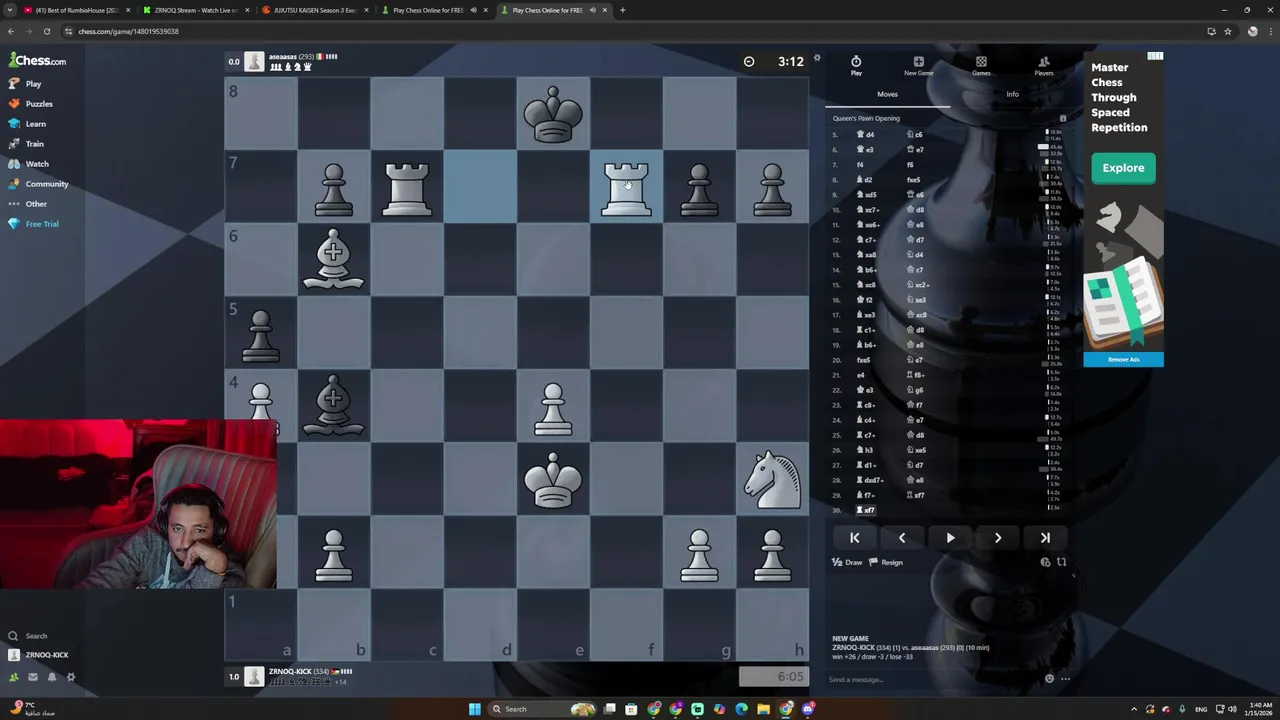Click the add-time icon next to flip board

pos(1046,562)
